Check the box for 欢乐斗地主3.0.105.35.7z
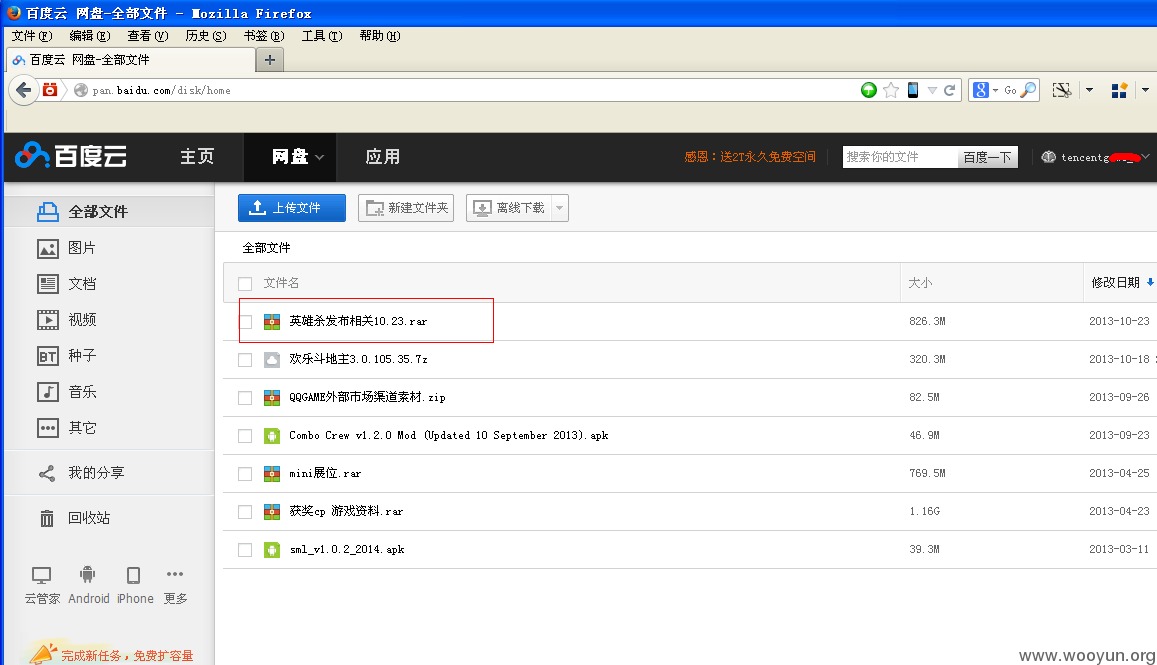Viewport: 1157px width, 665px height. pos(245,359)
